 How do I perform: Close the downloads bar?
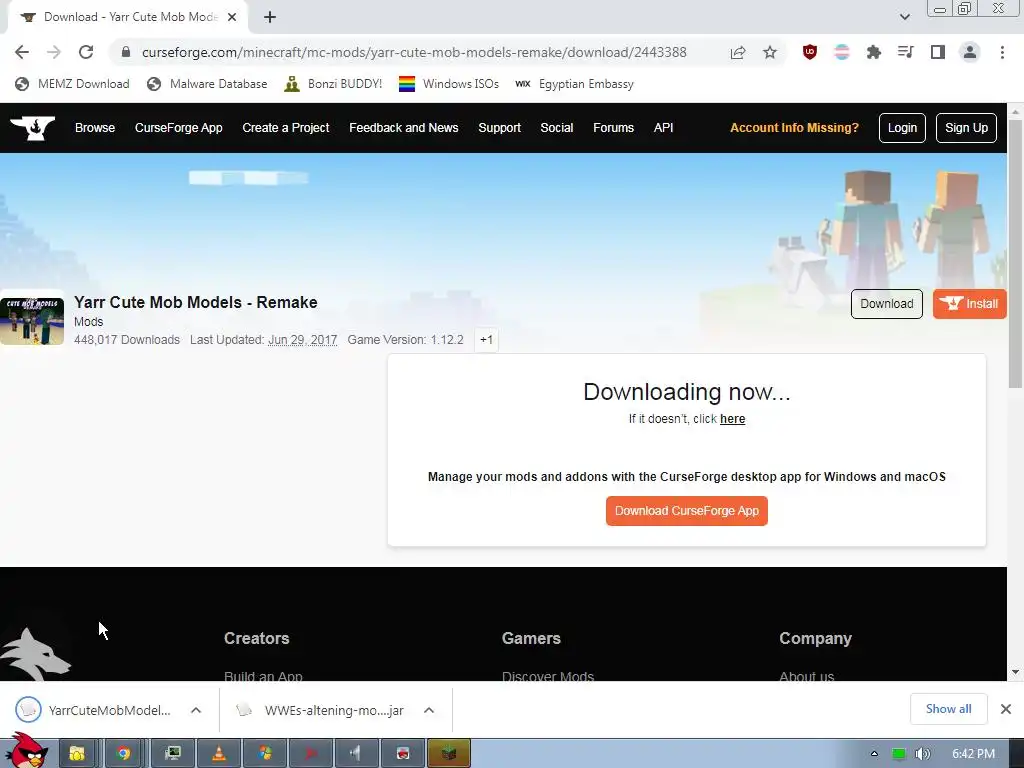tap(1006, 709)
